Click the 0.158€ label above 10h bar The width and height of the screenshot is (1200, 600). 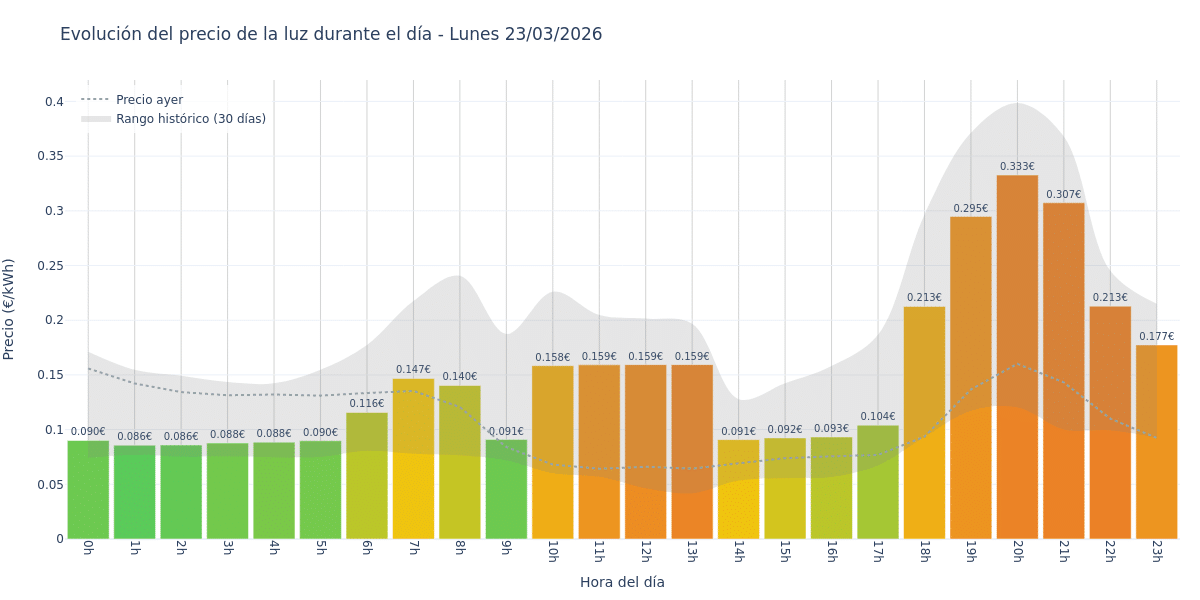[x=552, y=358]
